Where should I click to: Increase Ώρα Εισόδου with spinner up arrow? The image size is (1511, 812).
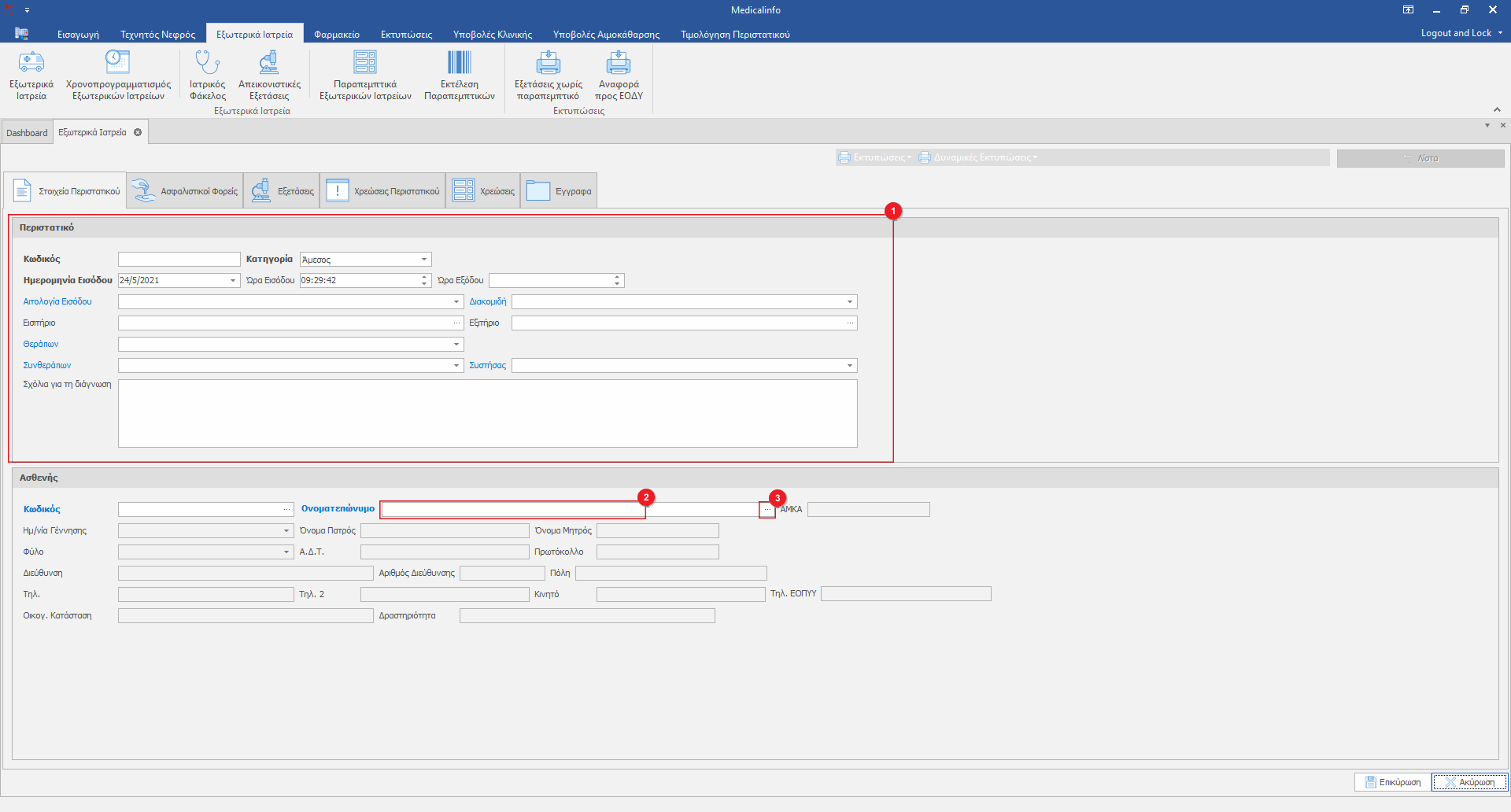coord(424,277)
